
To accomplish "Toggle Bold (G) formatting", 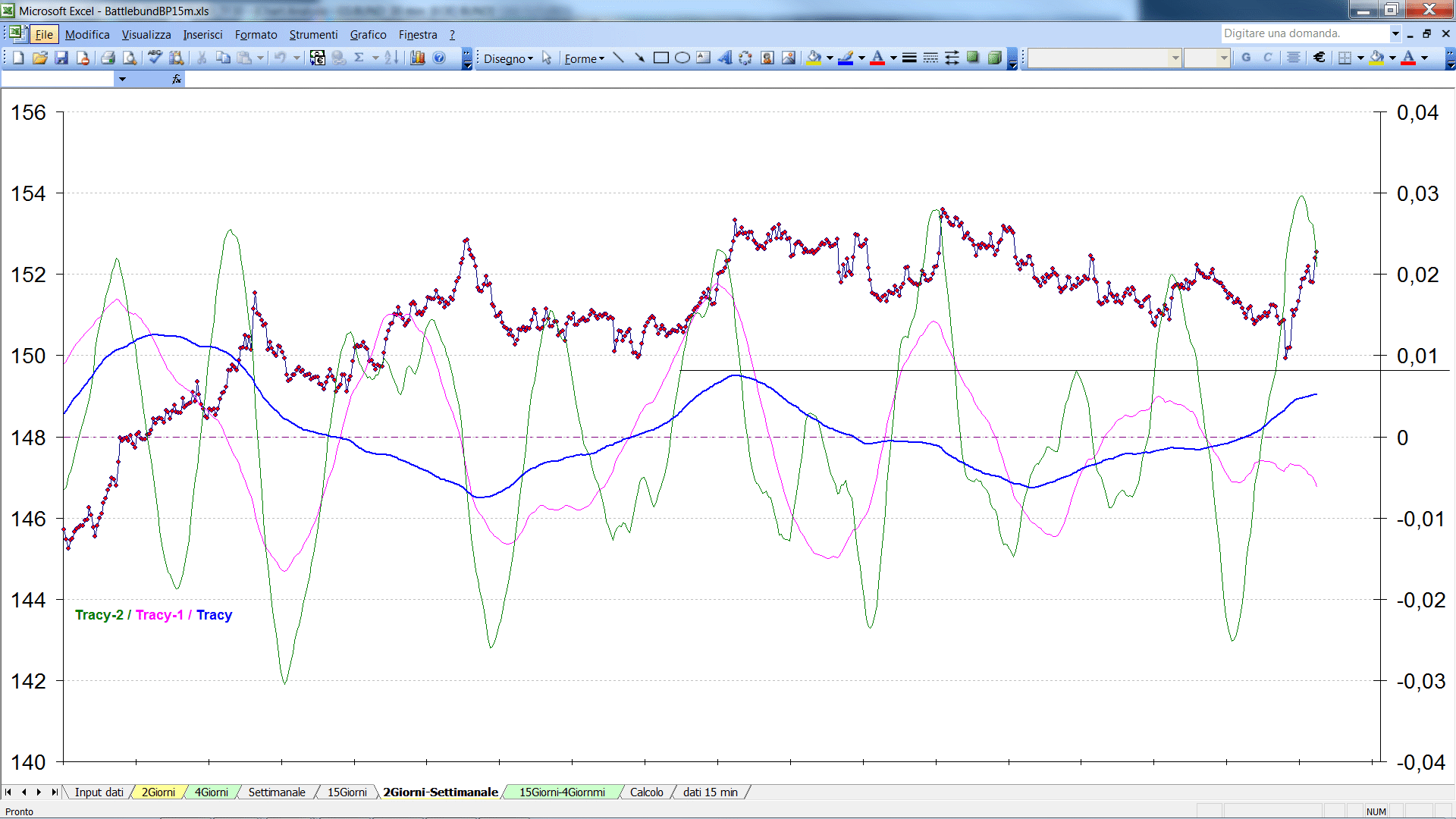I will [x=1246, y=58].
